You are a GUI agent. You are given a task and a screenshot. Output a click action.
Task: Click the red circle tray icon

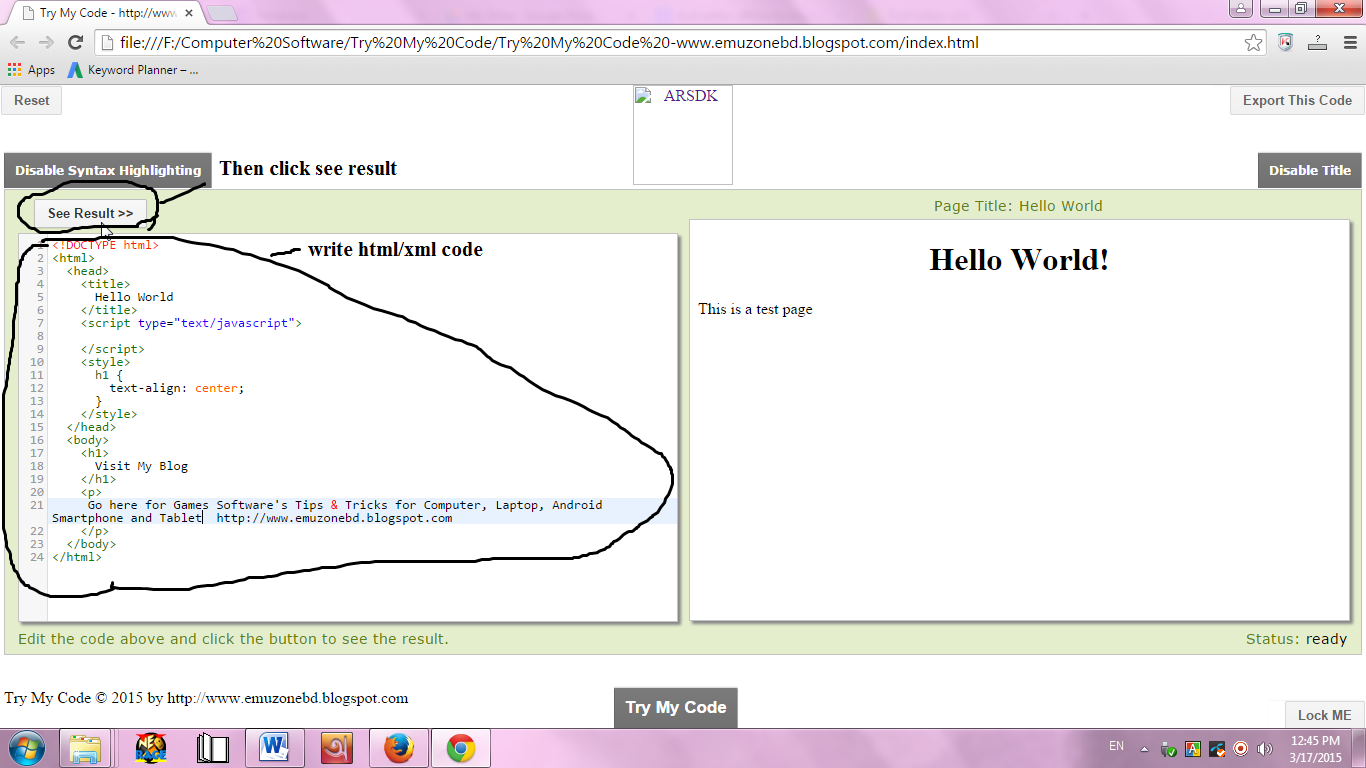[x=1241, y=749]
